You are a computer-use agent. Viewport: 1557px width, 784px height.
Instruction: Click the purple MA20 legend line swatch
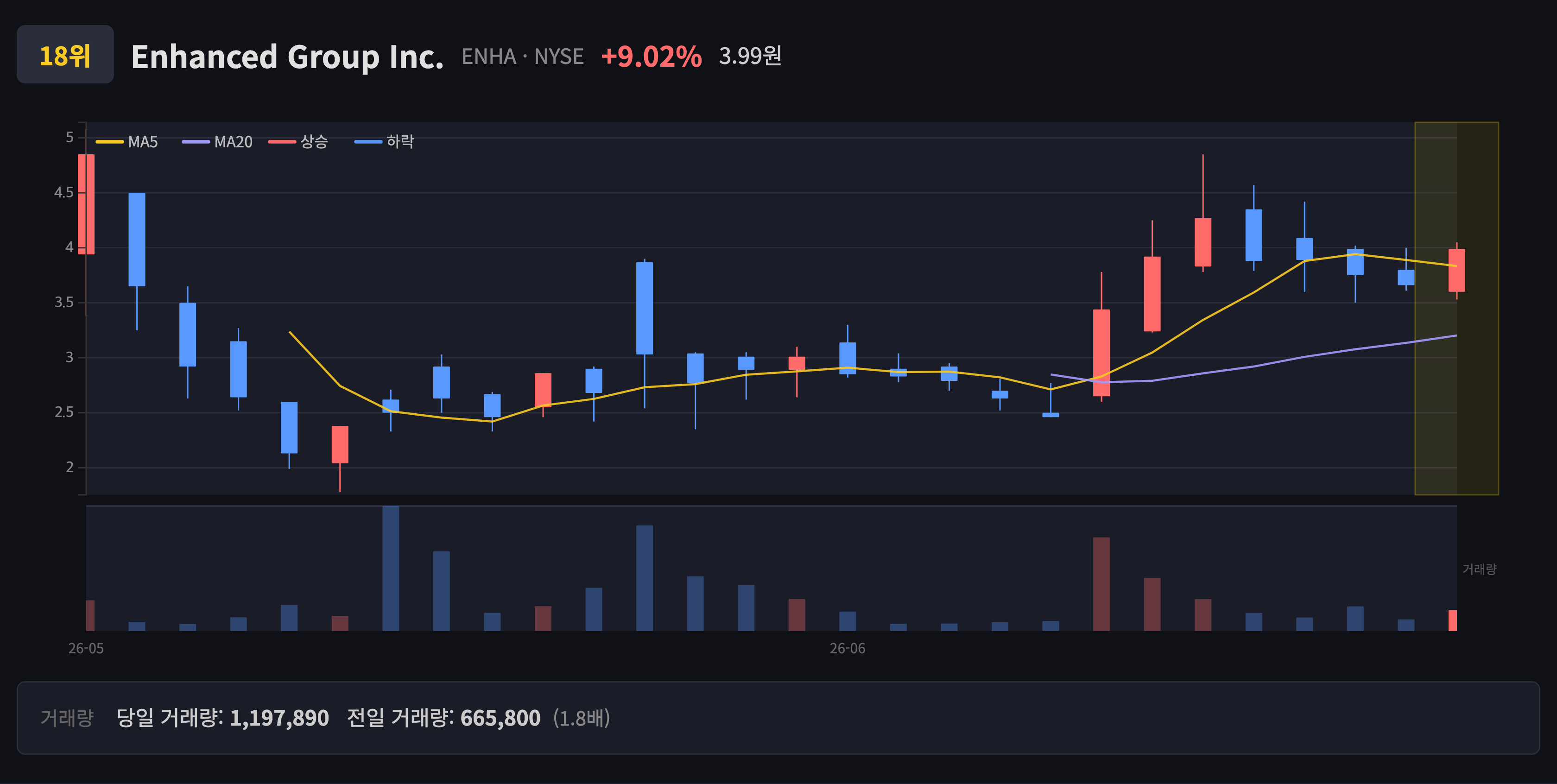196,141
